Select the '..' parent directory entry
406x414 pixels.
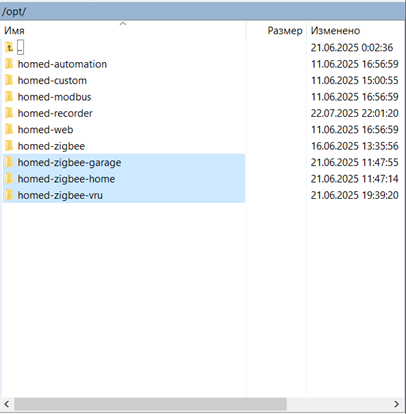click(x=20, y=47)
